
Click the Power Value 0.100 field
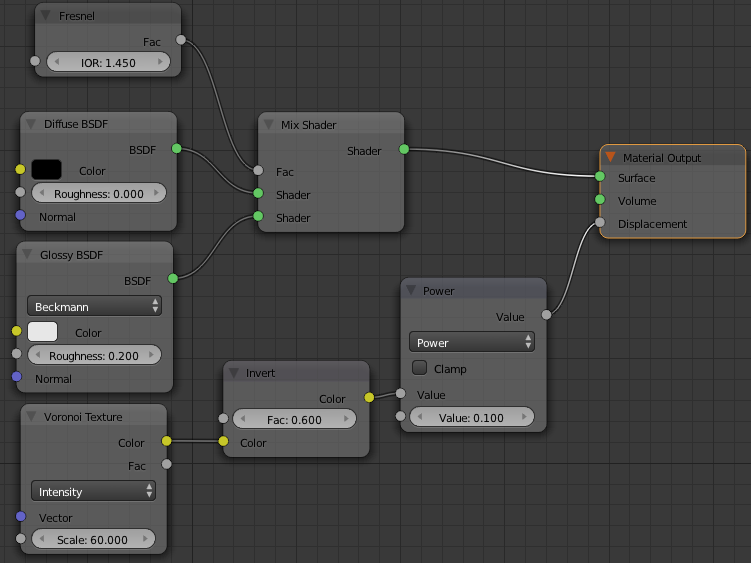[472, 417]
